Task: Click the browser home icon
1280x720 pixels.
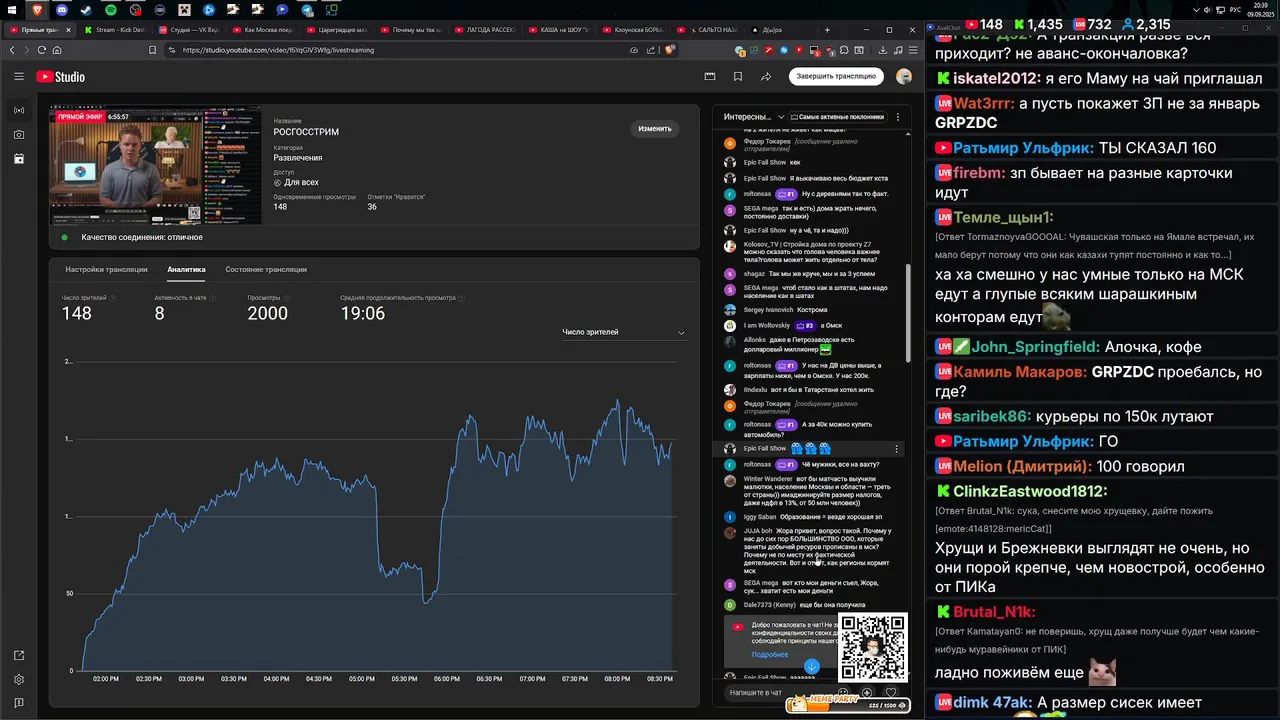Action: 57,50
